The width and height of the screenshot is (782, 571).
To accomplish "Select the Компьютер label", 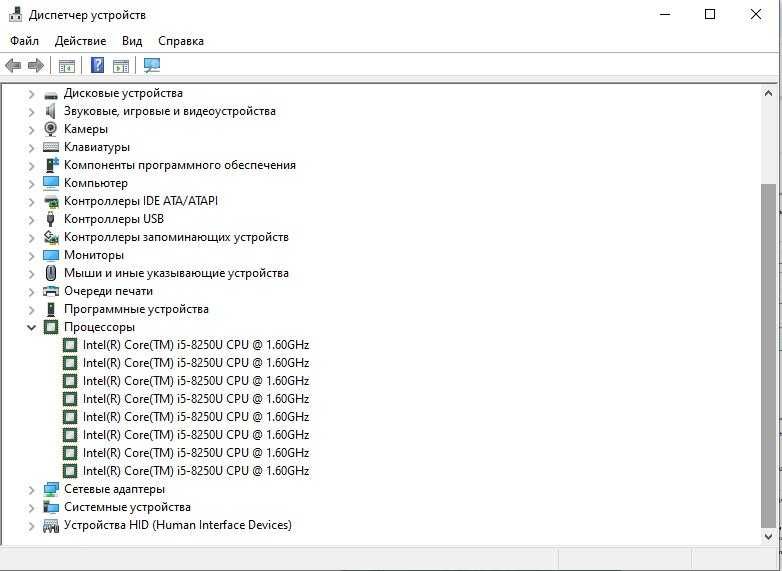I will click(x=96, y=183).
